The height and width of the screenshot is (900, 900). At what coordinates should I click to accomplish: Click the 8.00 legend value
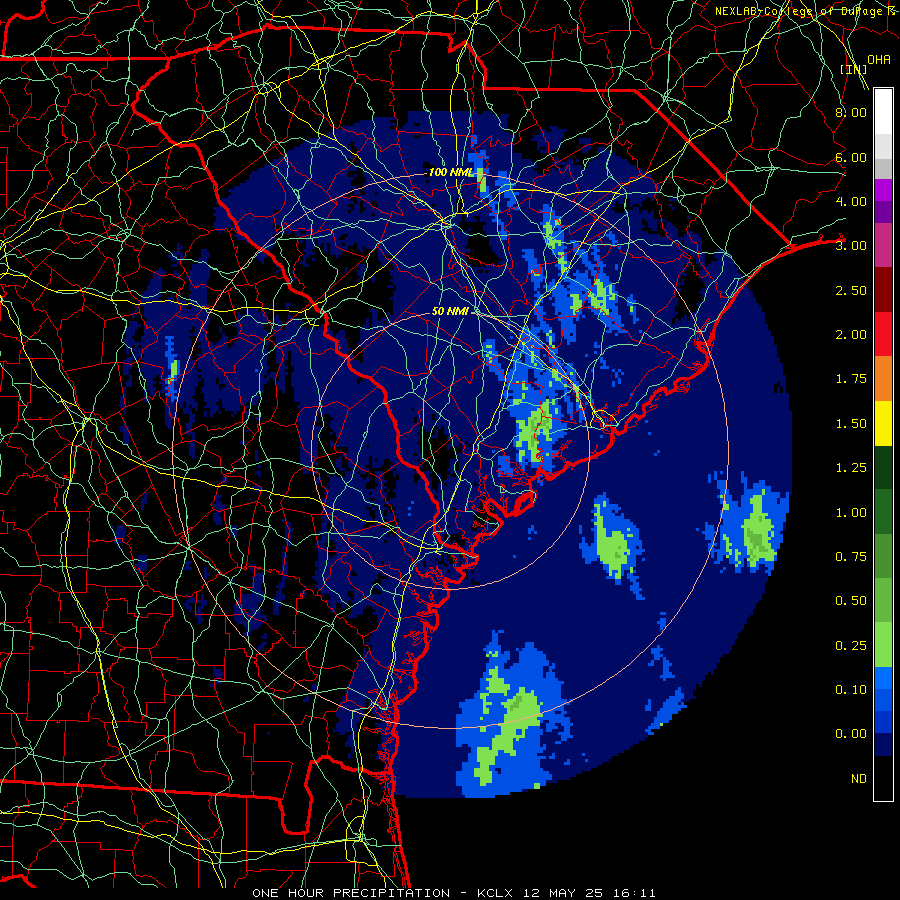coord(851,112)
